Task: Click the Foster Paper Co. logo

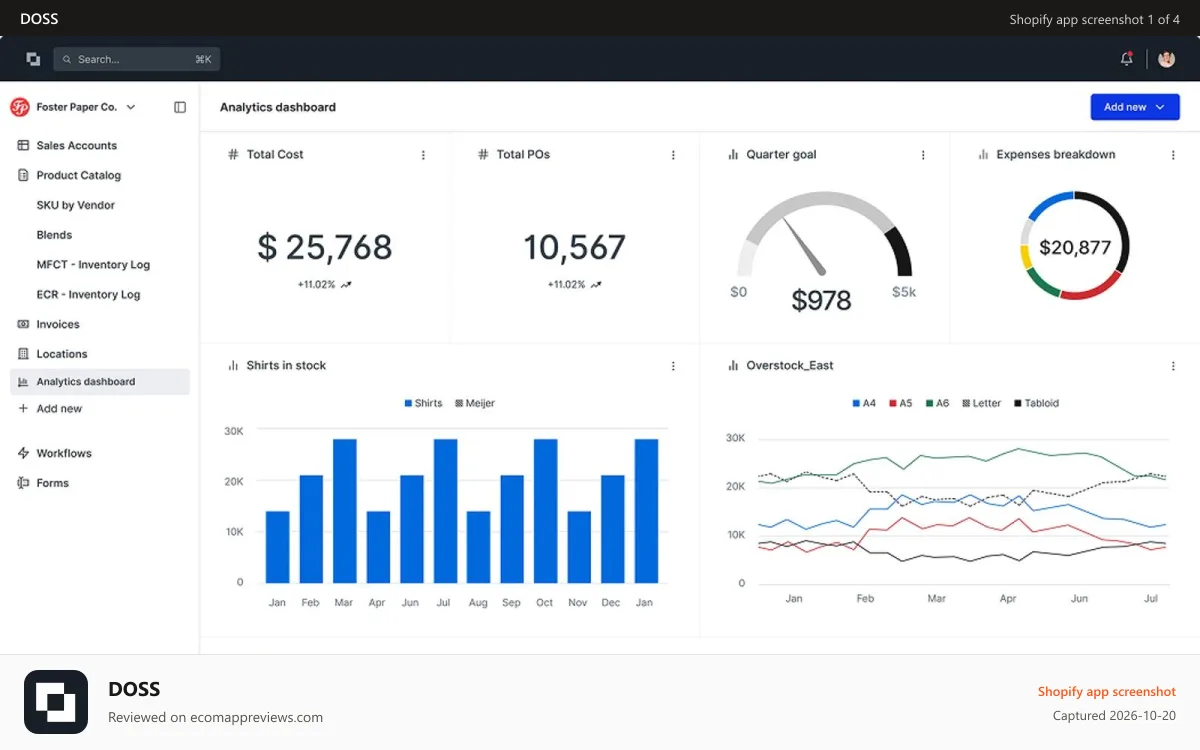Action: (x=20, y=107)
